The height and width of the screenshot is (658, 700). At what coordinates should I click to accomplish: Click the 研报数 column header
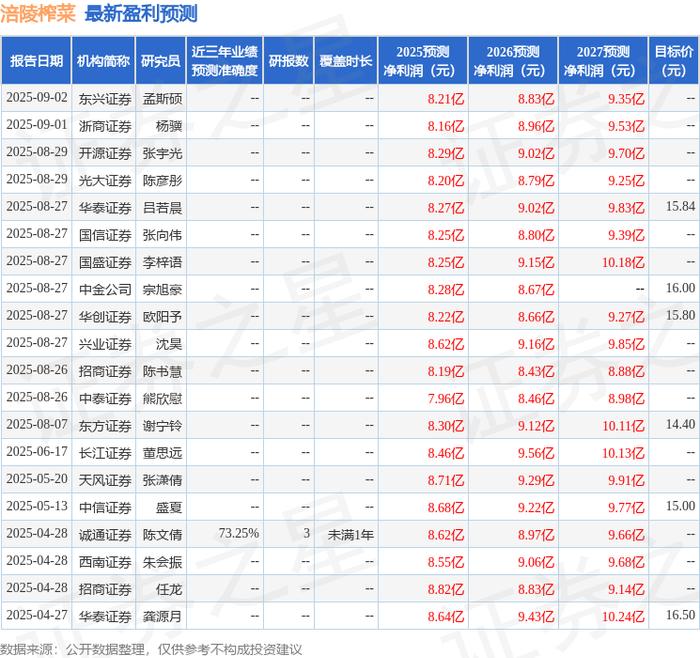pos(288,61)
